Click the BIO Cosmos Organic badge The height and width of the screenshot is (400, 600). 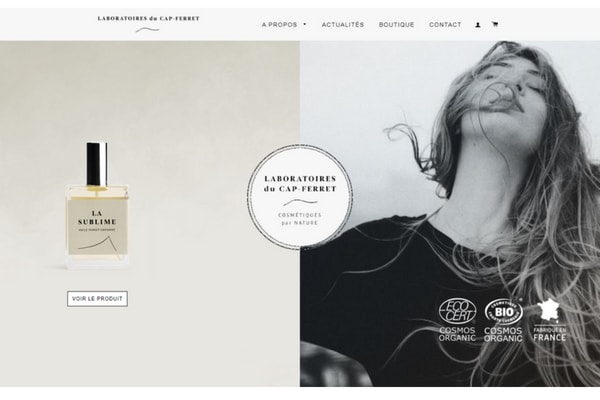(x=503, y=320)
